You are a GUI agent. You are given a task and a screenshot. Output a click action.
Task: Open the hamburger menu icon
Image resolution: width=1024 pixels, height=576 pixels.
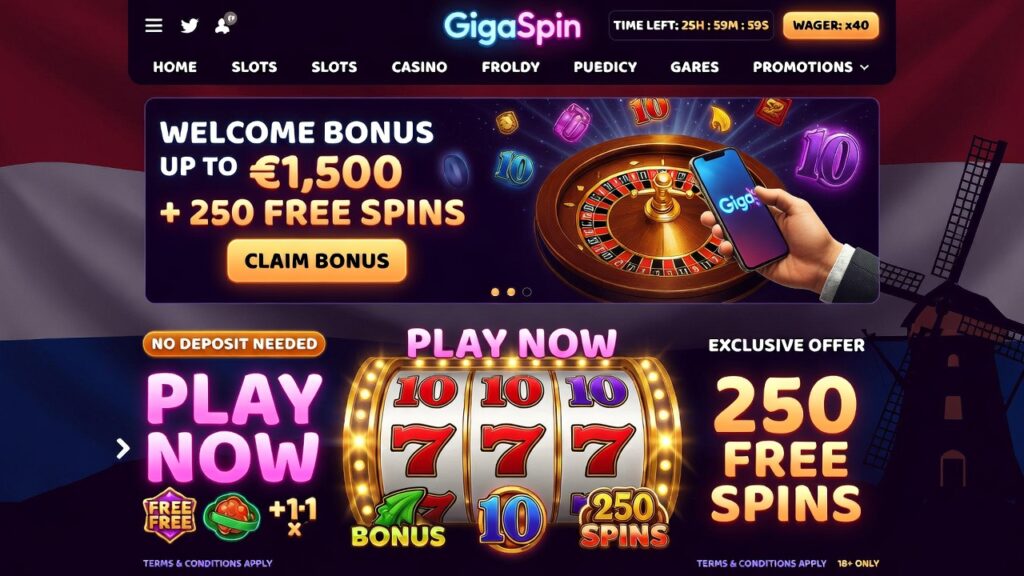click(153, 25)
